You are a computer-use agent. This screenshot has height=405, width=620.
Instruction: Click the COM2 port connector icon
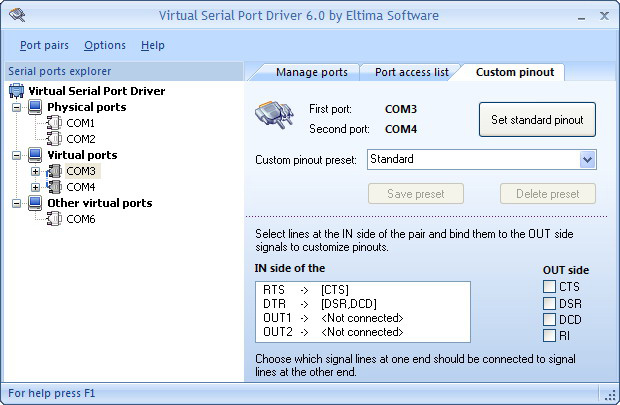coord(54,139)
